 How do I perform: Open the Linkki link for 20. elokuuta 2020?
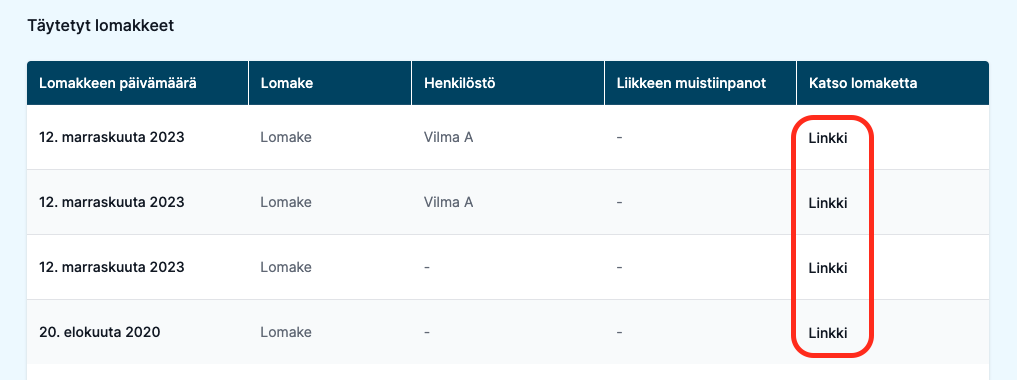(828, 333)
